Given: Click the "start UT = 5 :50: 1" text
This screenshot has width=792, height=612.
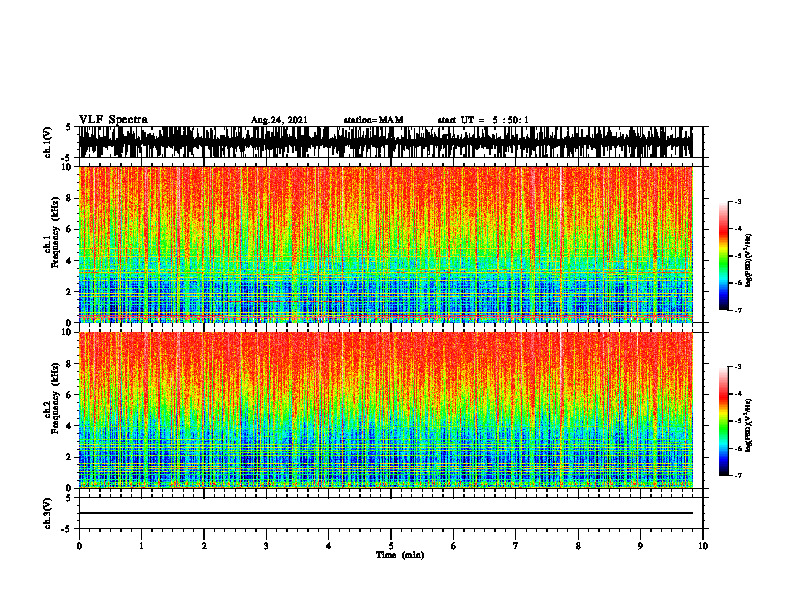Looking at the screenshot, I should click(483, 120).
